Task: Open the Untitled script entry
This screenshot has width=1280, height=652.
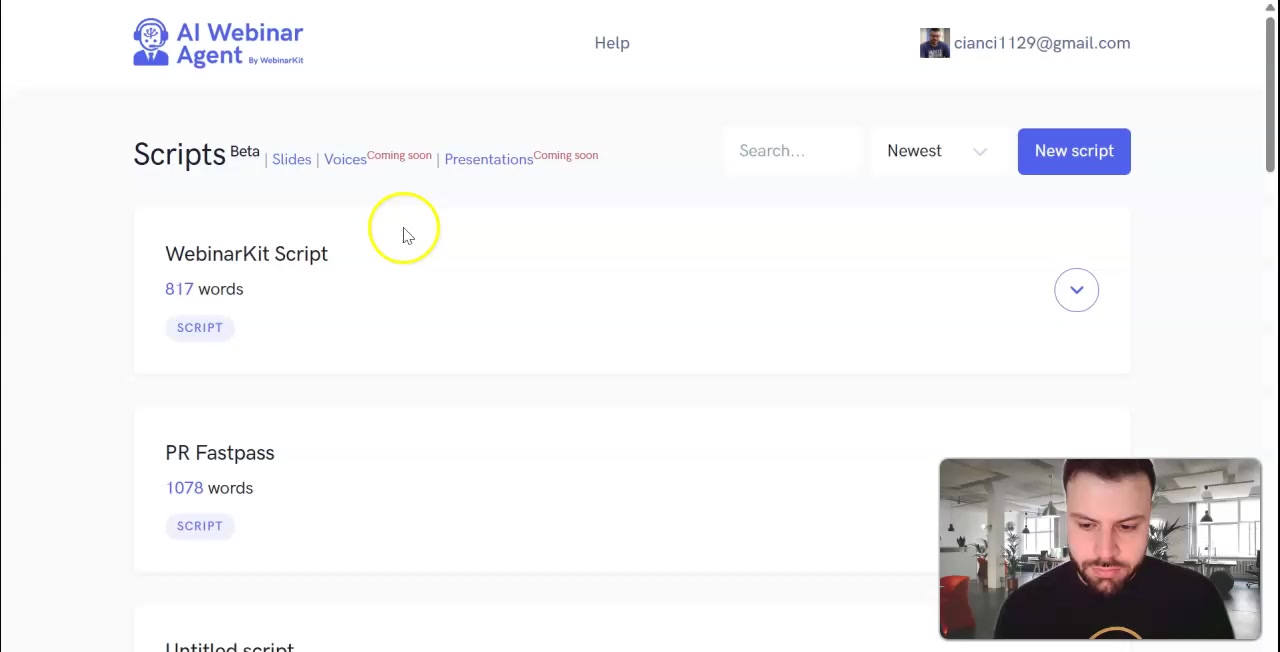Action: (x=230, y=646)
